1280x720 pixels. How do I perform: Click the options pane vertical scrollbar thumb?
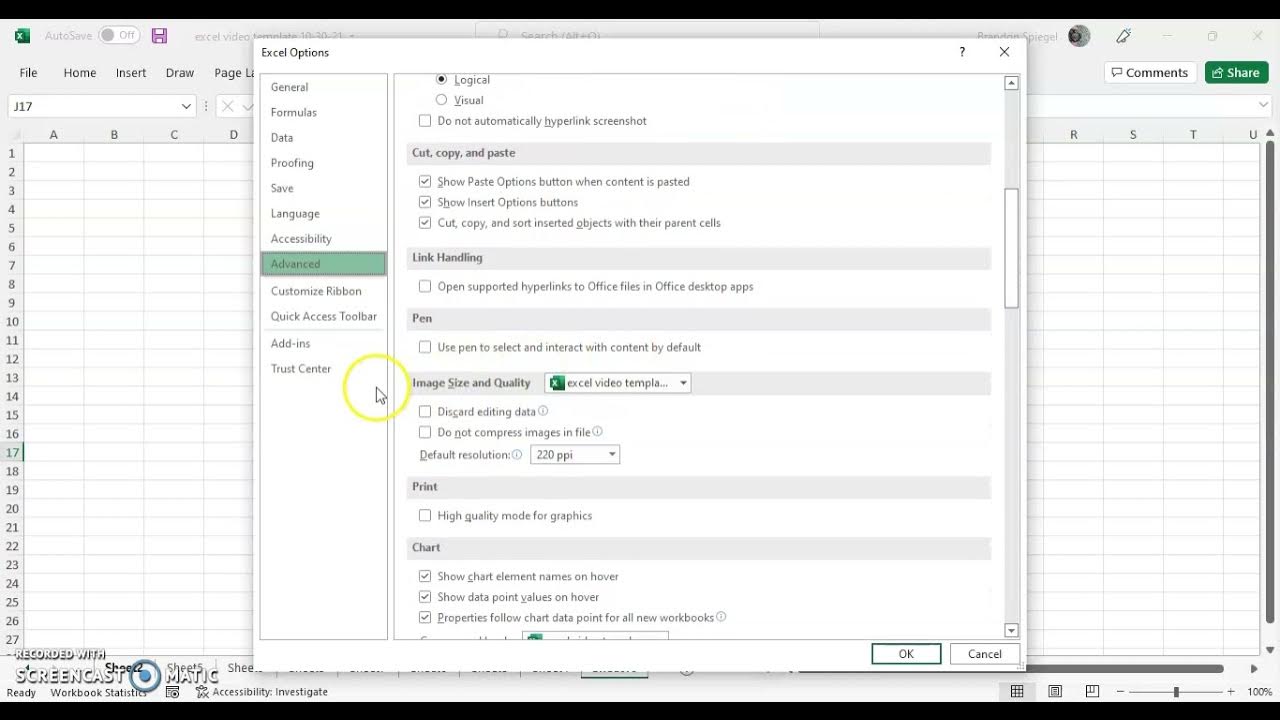pos(1011,248)
